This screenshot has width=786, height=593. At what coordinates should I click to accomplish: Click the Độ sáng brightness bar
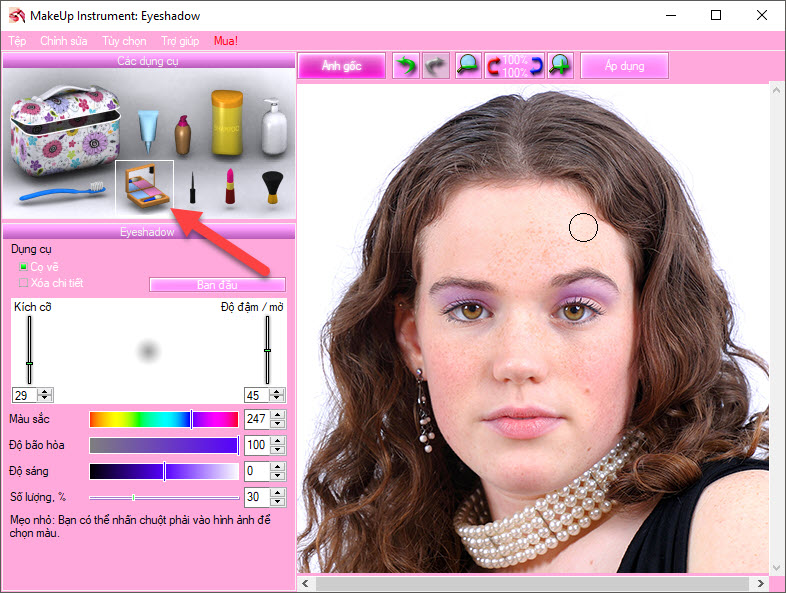pos(164,471)
